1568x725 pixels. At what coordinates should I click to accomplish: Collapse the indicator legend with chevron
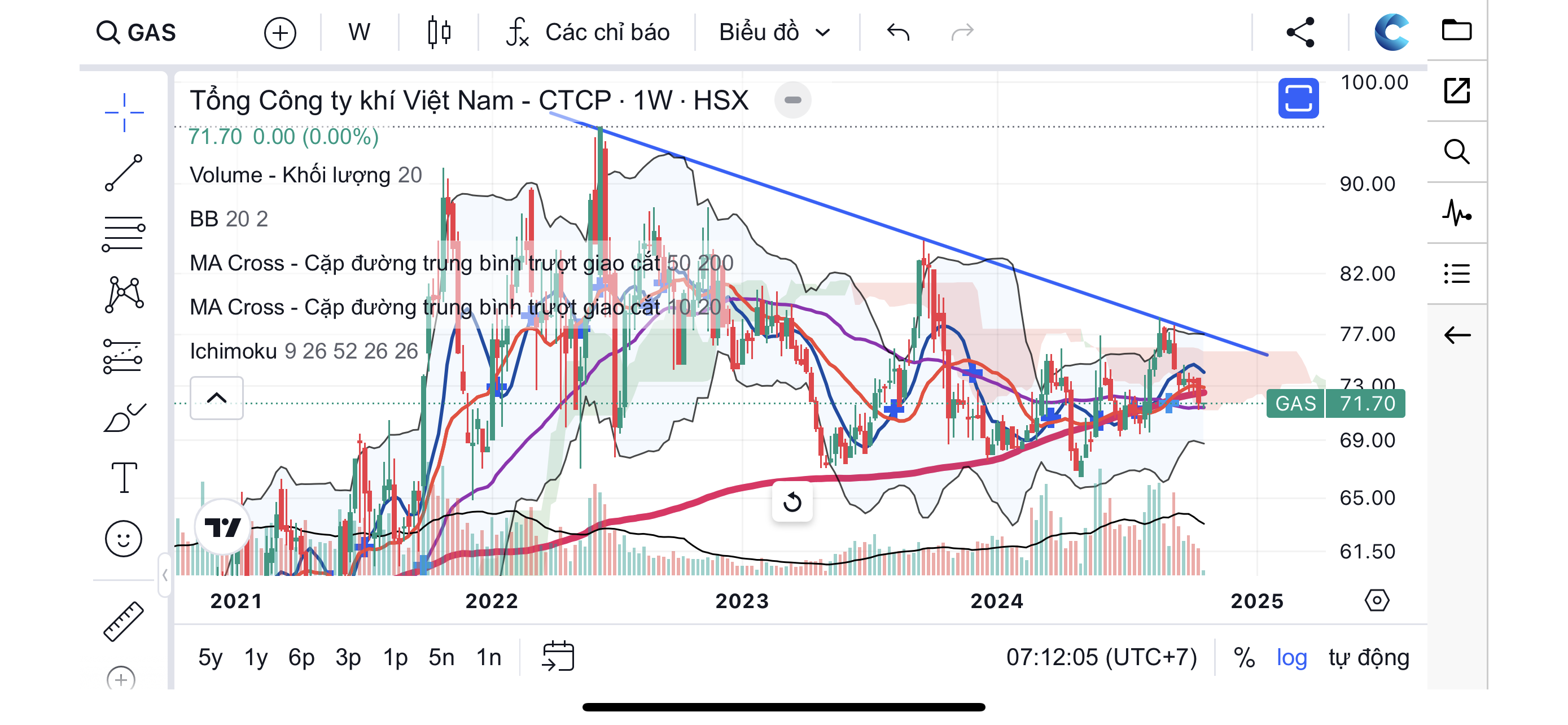pos(217,398)
